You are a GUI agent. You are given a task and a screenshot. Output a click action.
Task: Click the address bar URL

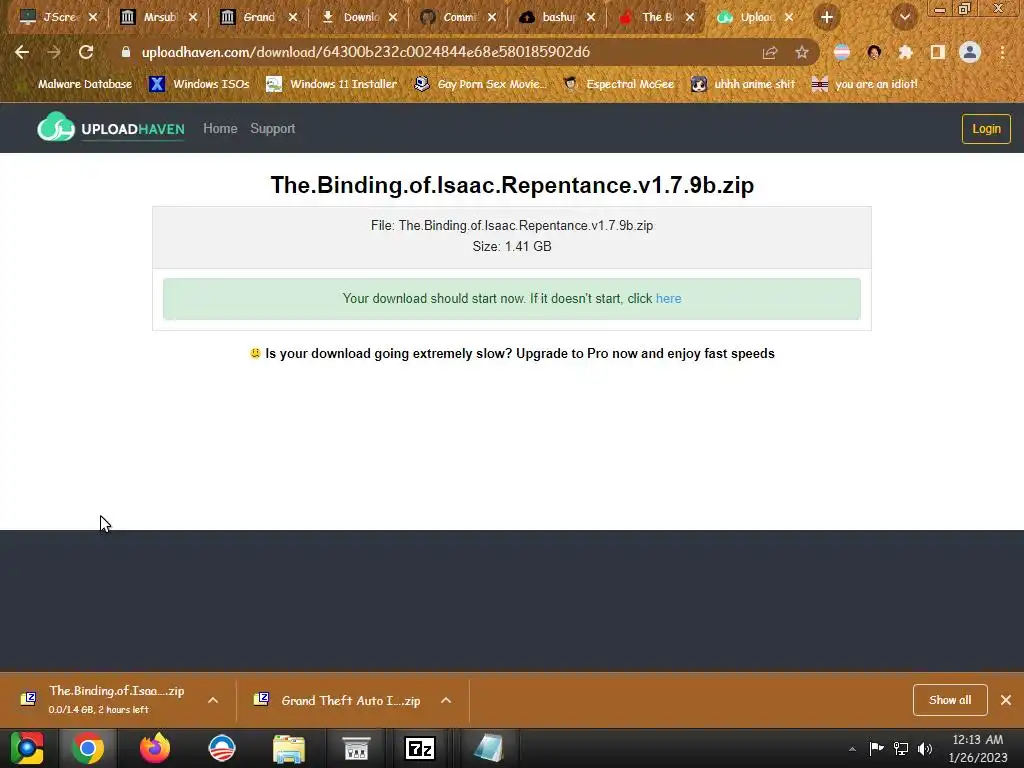tap(366, 52)
